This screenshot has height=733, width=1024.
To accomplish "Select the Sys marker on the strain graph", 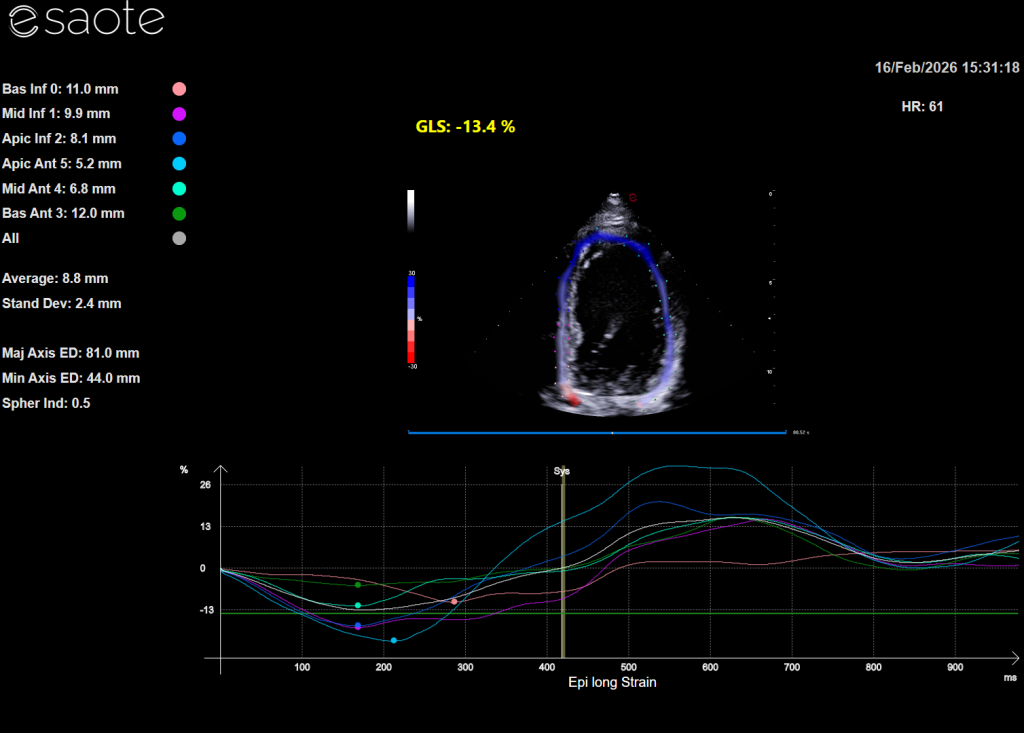I will [563, 470].
